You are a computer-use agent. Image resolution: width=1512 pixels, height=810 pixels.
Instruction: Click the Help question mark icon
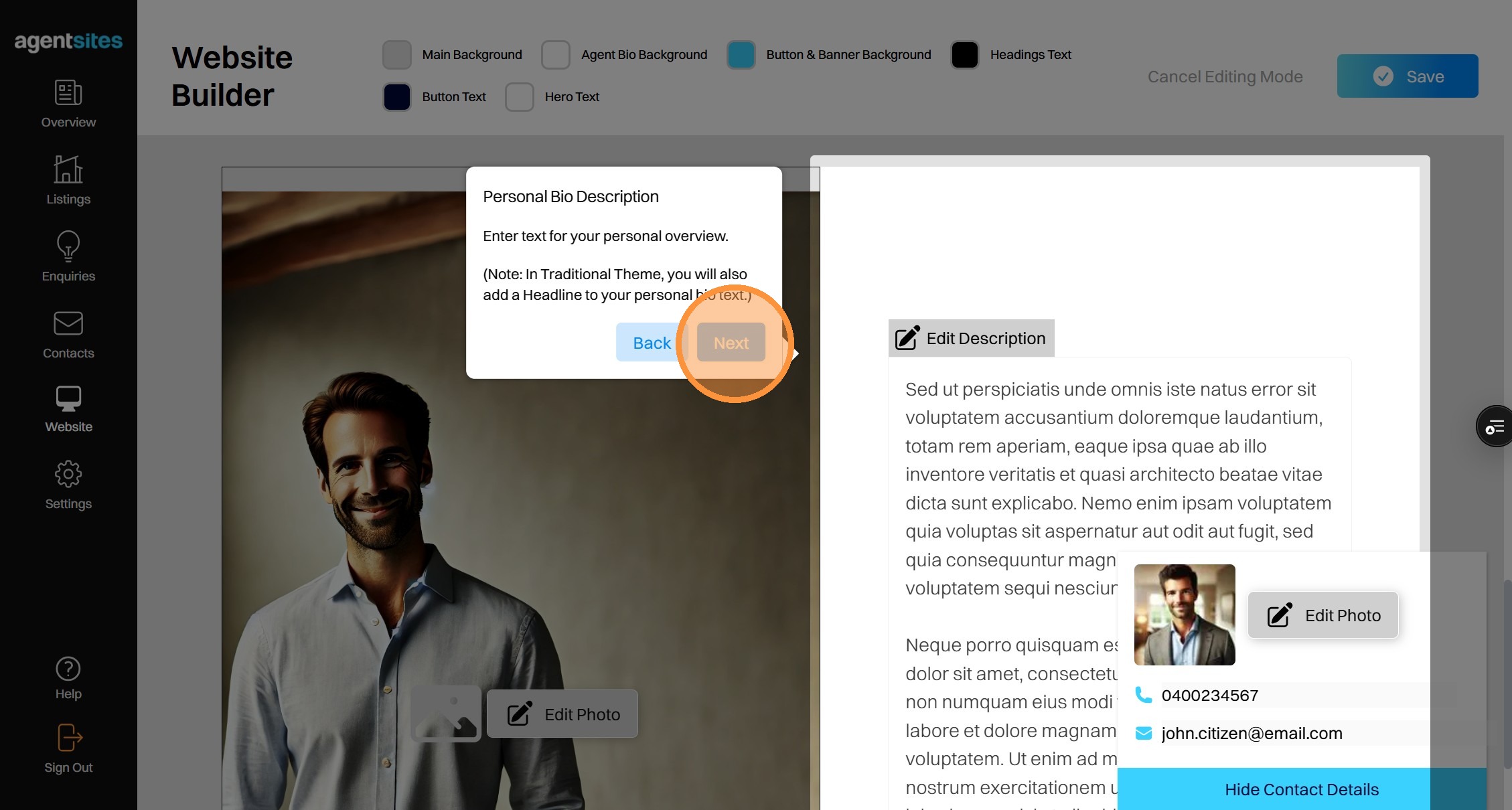point(68,669)
